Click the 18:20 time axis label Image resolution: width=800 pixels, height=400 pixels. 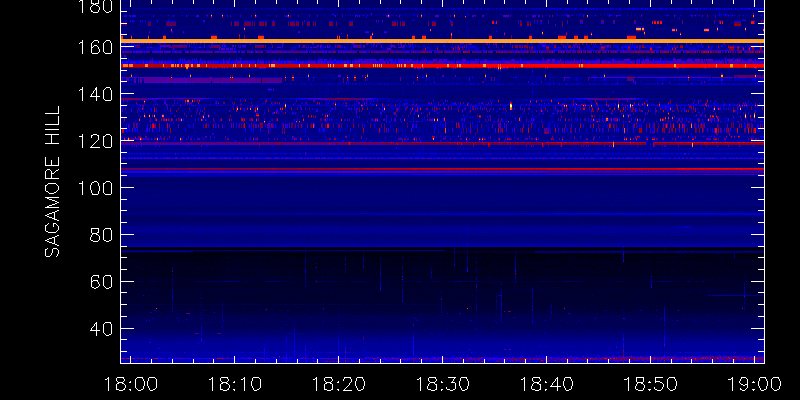coord(338,383)
